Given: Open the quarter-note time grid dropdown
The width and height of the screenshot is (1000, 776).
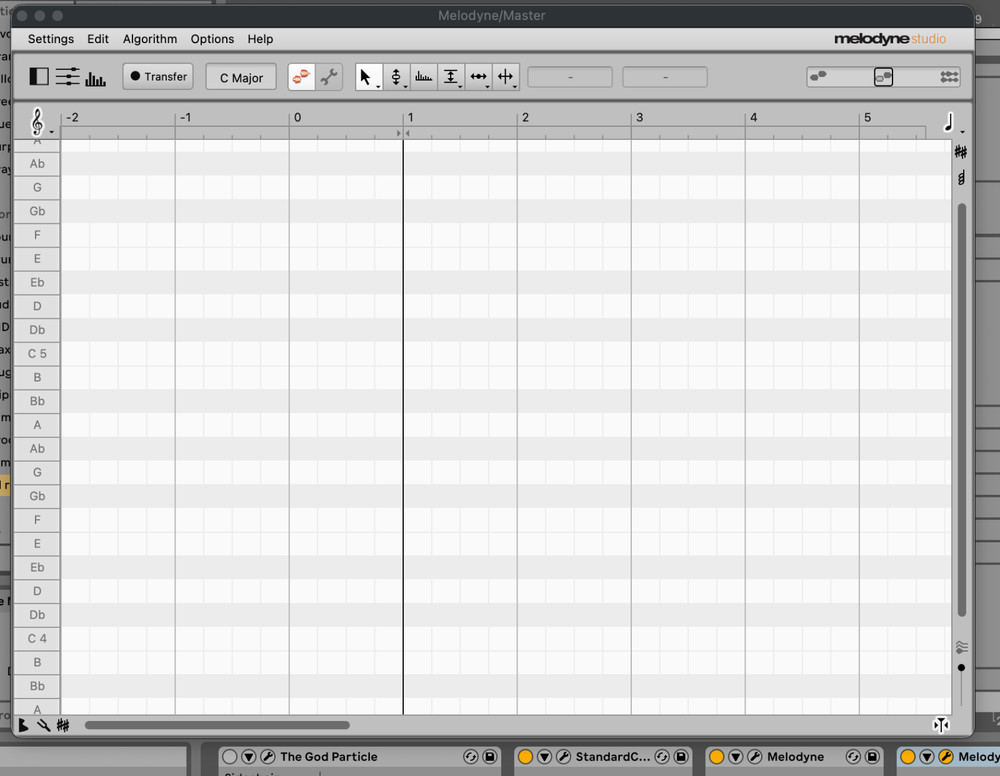Looking at the screenshot, I should click(x=948, y=122).
